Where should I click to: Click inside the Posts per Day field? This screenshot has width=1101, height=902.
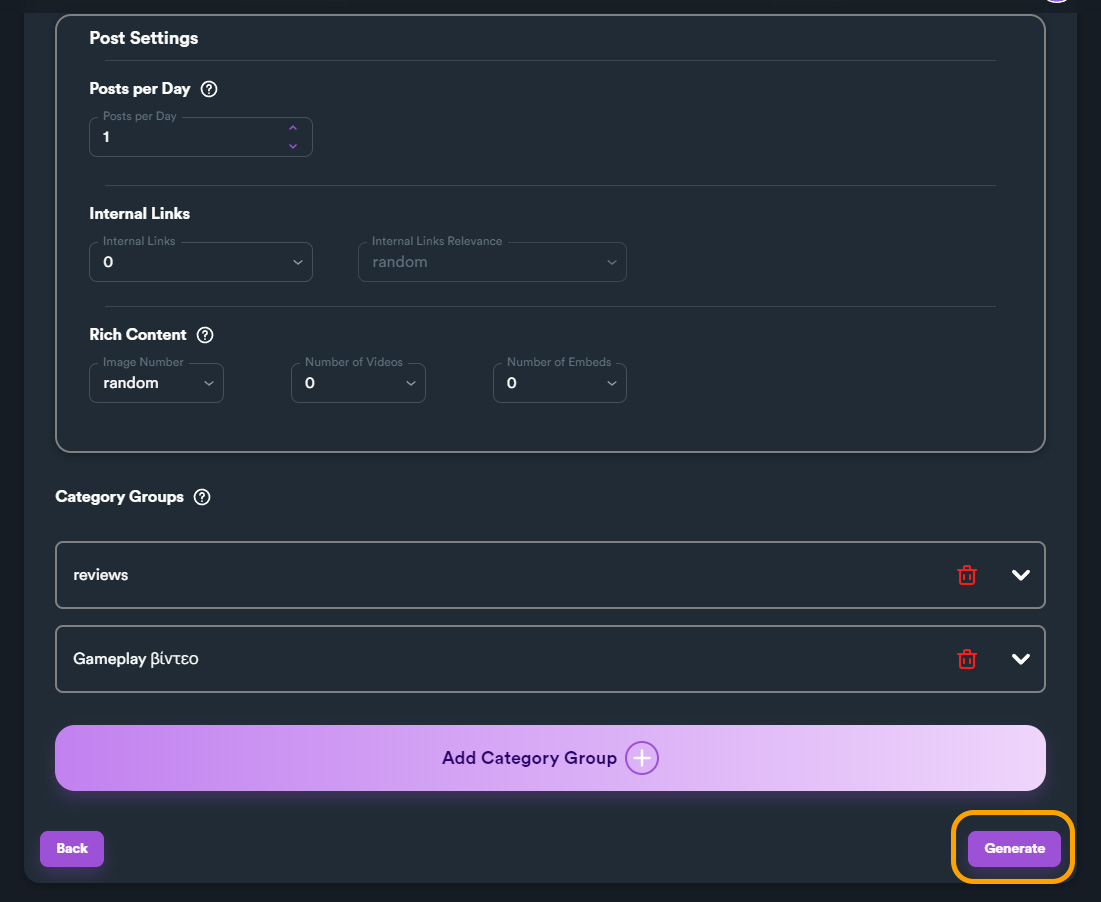click(185, 138)
